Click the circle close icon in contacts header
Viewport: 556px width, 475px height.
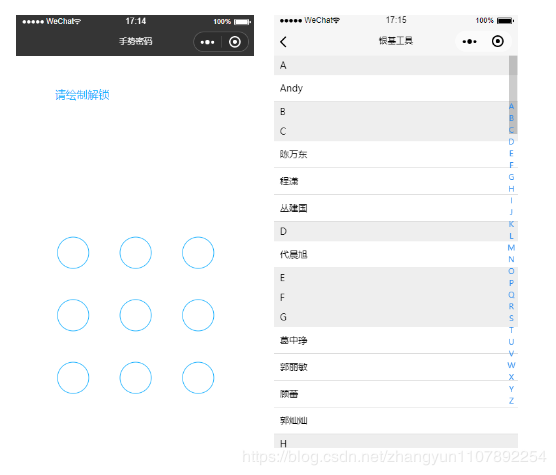[497, 41]
